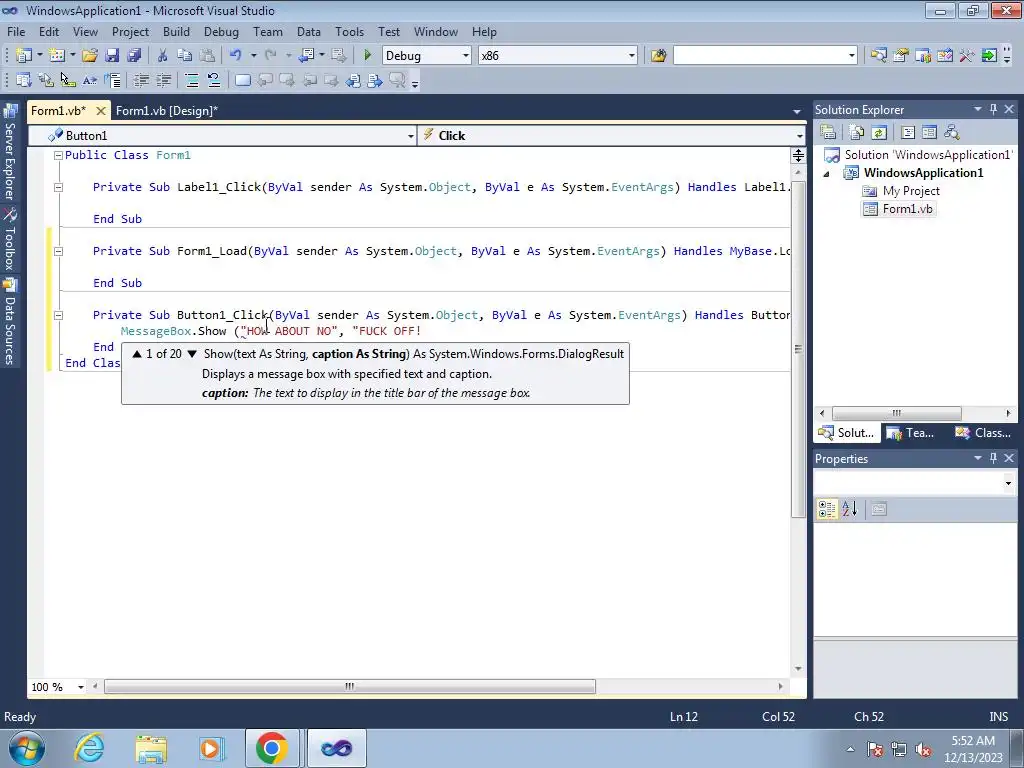
Task: Open Solution Explorer via top-right toolbar icon
Action: click(878, 56)
